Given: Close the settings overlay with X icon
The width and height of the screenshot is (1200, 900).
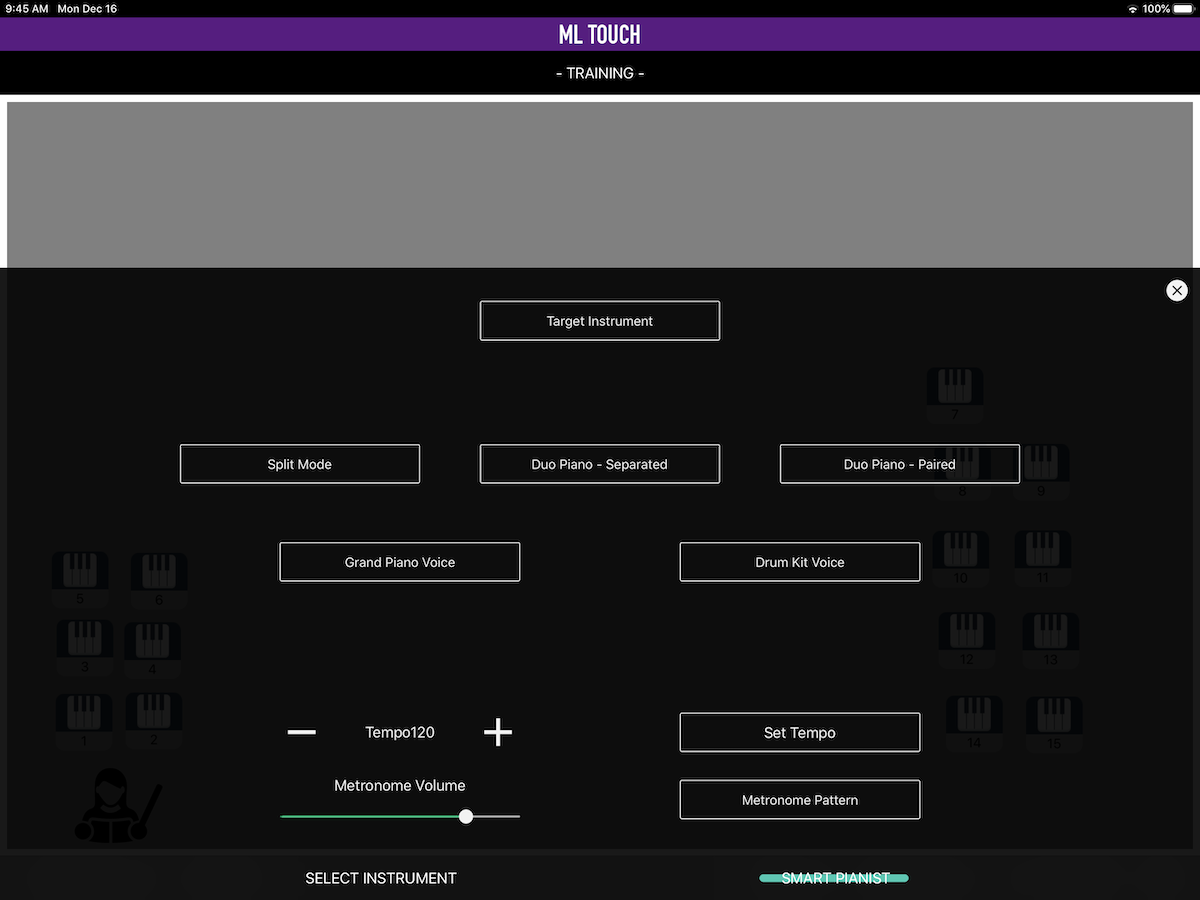Looking at the screenshot, I should pyautogui.click(x=1177, y=290).
